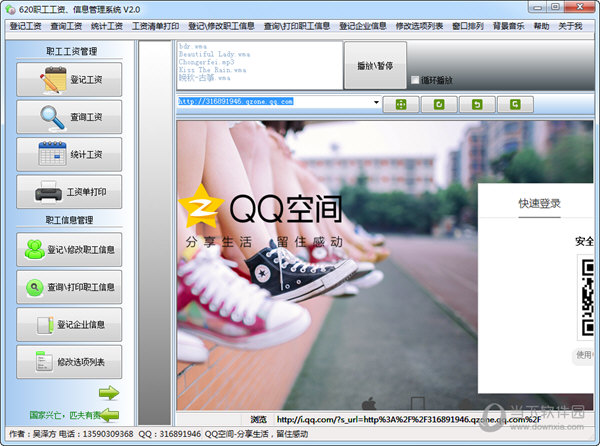Open 查询\打印职工信息 in the sidebar
600x446 pixels.
click(x=69, y=287)
